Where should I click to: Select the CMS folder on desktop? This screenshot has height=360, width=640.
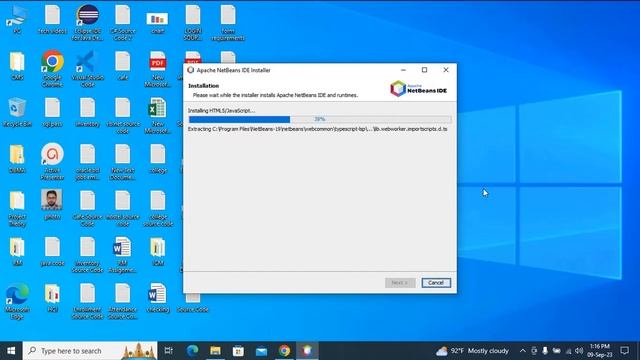tap(17, 65)
